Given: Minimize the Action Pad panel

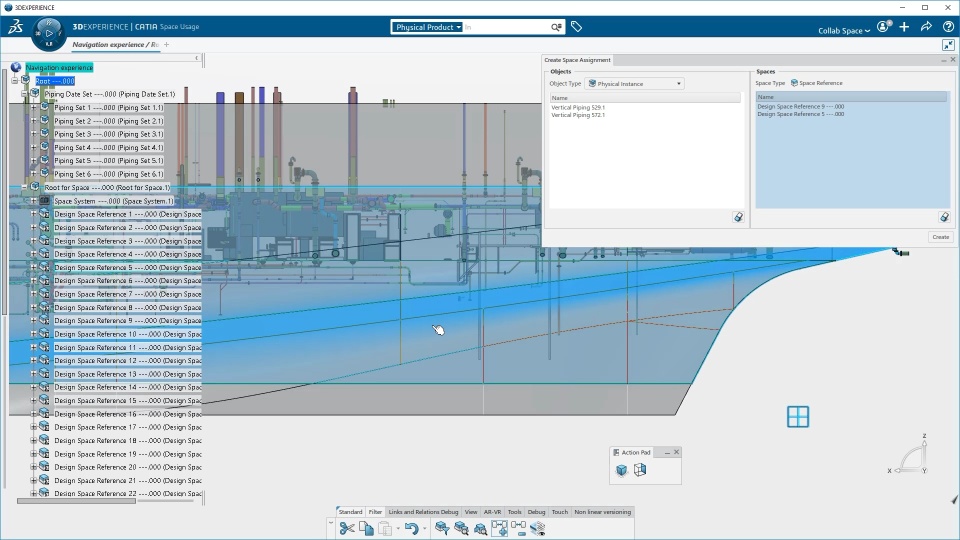Looking at the screenshot, I should tap(667, 452).
